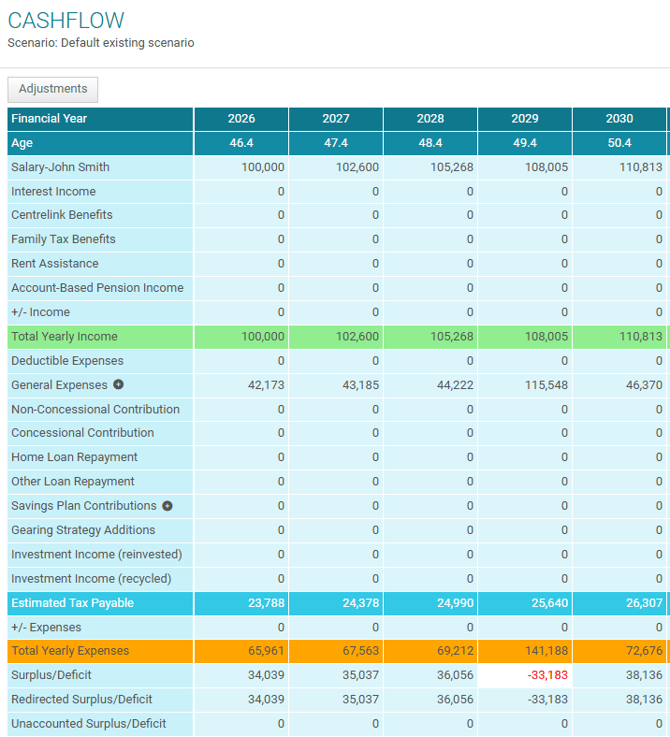Screen dimensions: 670x737
Task: Select the Total Yearly Income row label
Action: click(64, 337)
